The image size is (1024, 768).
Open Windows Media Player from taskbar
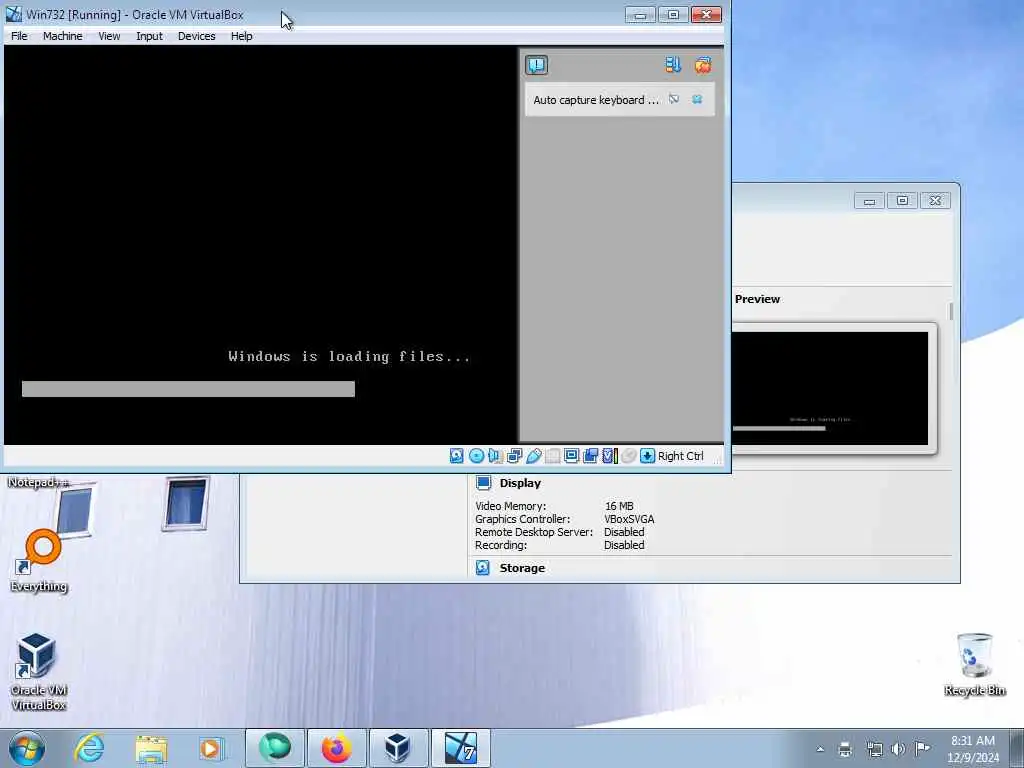click(x=212, y=748)
